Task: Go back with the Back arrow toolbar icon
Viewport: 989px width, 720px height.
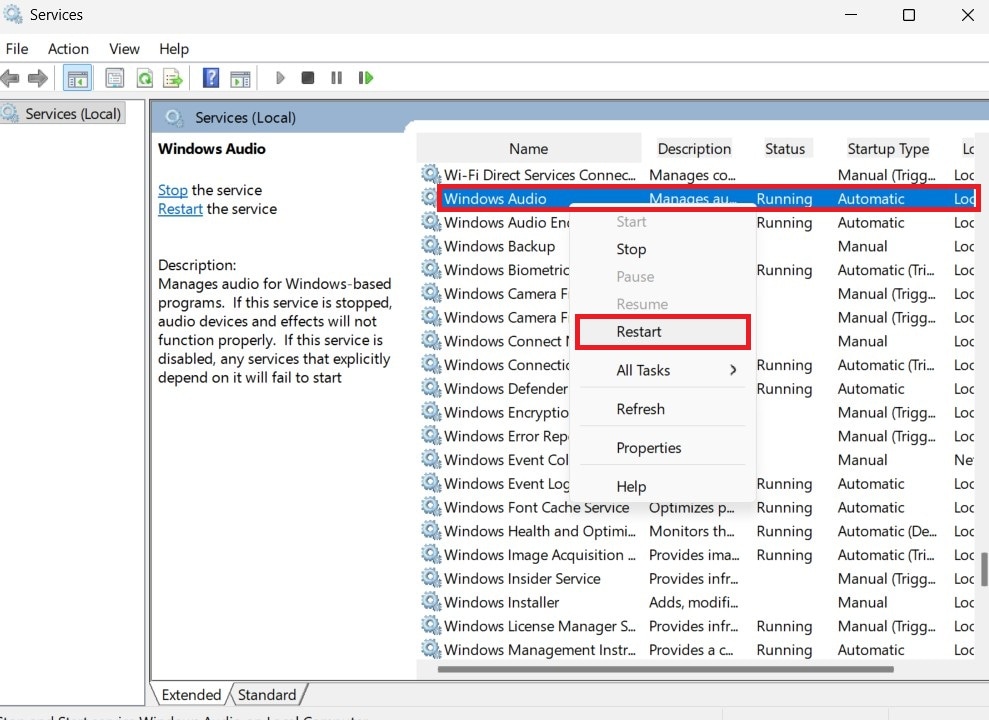Action: point(10,78)
